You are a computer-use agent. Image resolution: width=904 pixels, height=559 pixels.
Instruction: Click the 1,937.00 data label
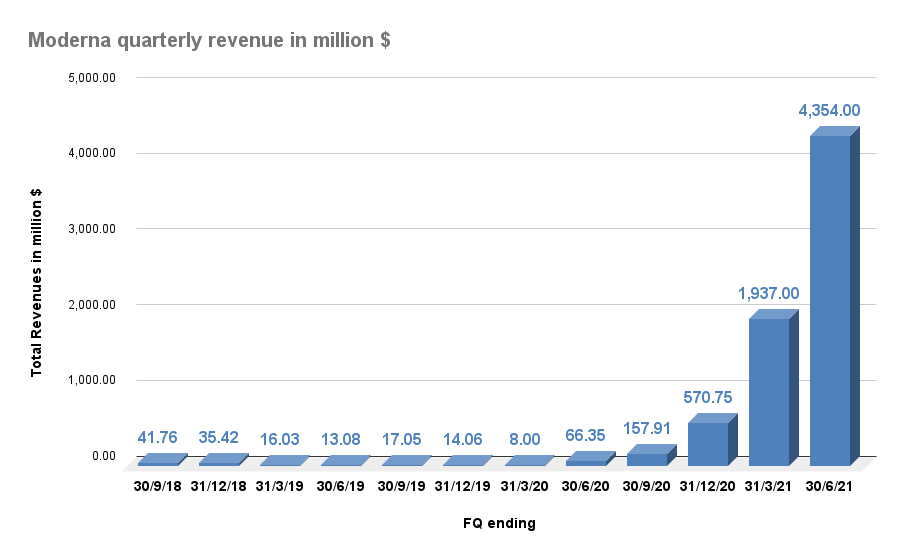[768, 293]
